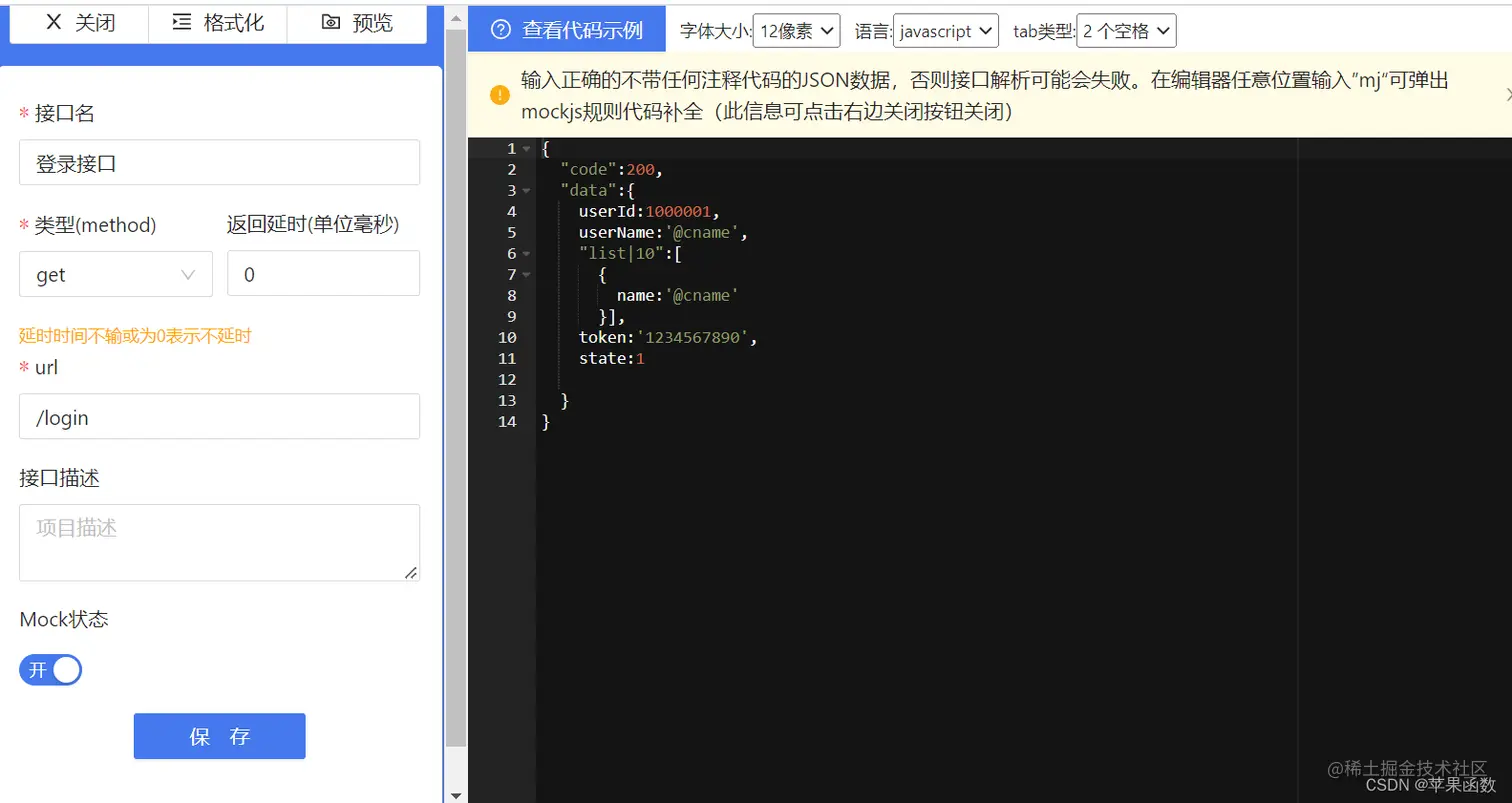Click the question mark icon in 查看代码示例
1512x803 pixels.
point(501,30)
